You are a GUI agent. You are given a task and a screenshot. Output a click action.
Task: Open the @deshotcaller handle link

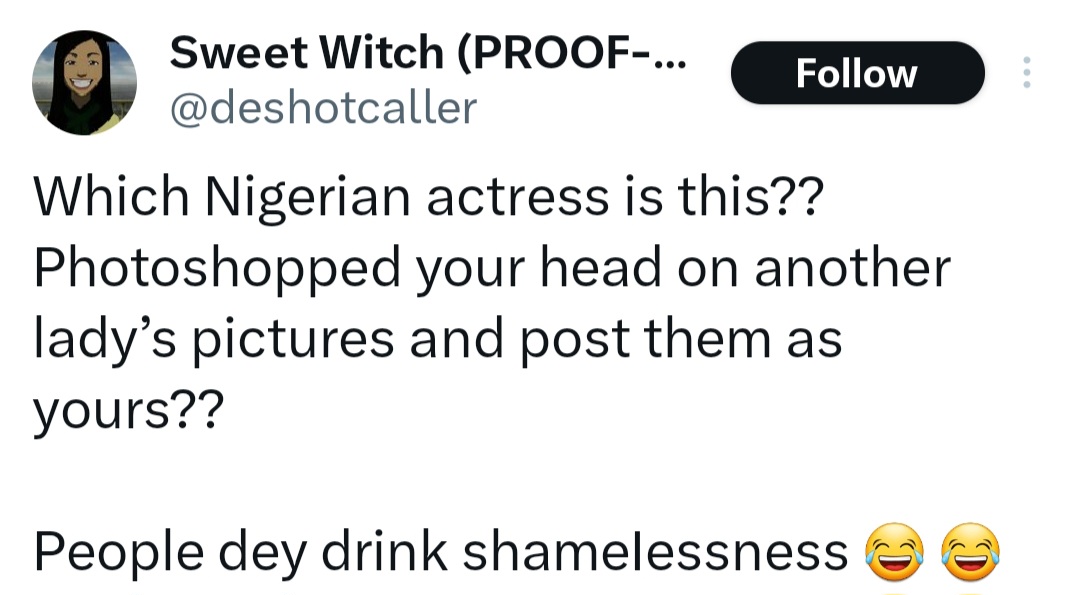click(323, 108)
